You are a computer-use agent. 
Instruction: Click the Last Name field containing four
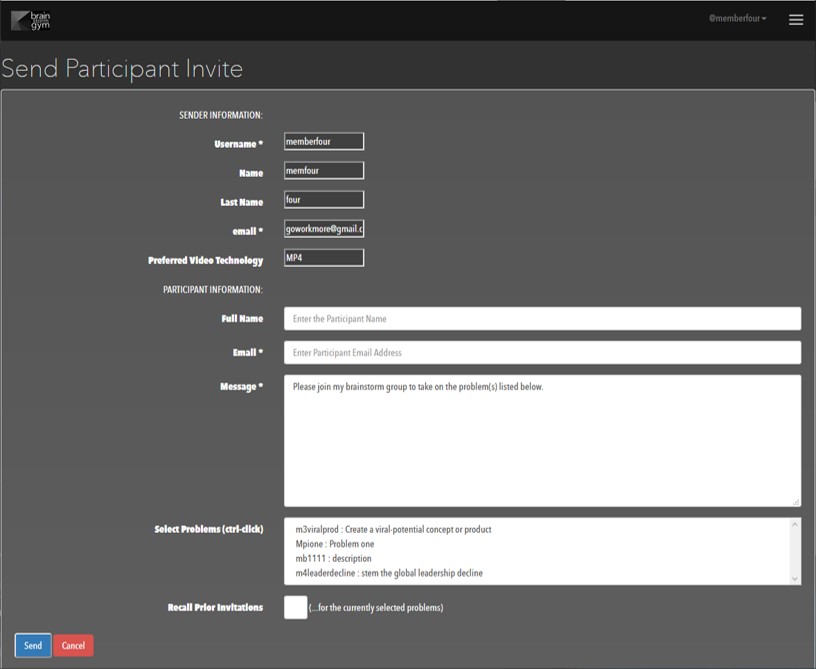[x=324, y=200]
